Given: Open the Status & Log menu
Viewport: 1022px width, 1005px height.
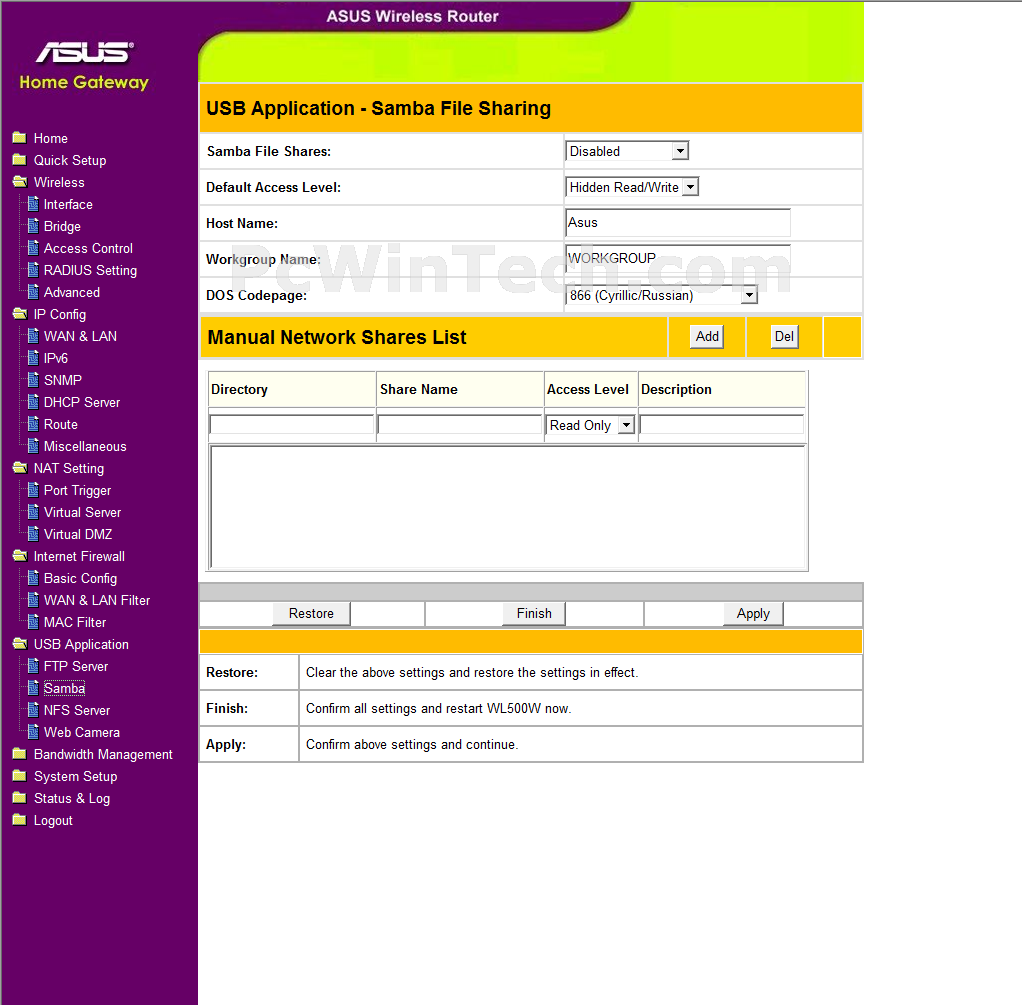Looking at the screenshot, I should (x=72, y=798).
